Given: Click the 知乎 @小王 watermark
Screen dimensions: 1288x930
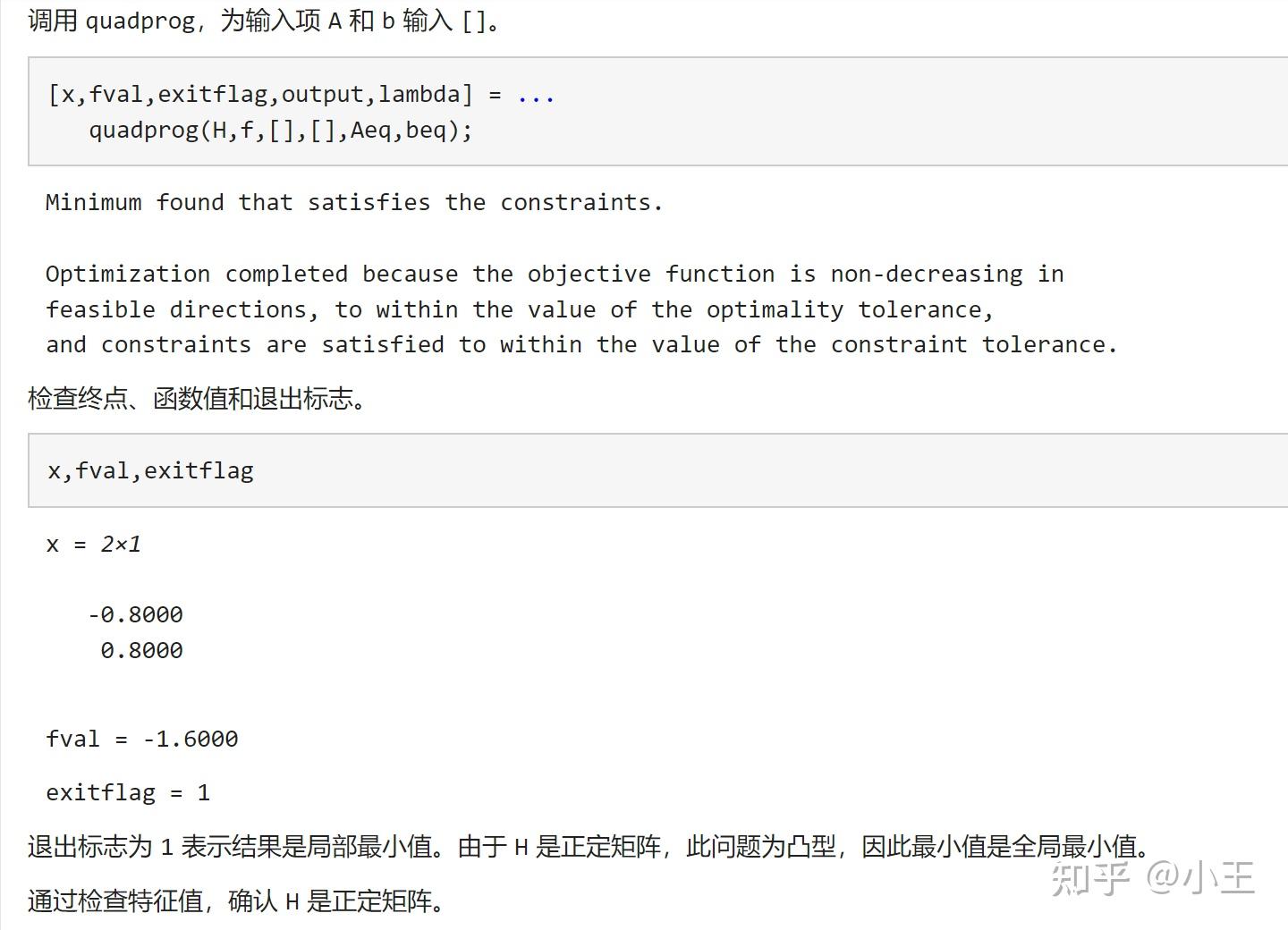Looking at the screenshot, I should (x=1152, y=878).
